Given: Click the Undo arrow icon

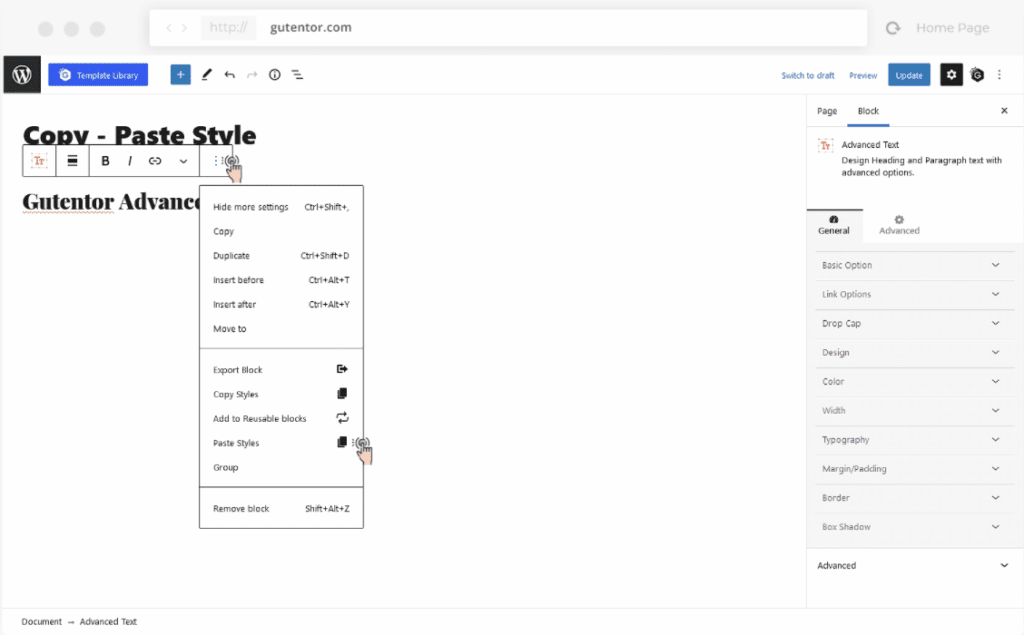Looking at the screenshot, I should (x=229, y=74).
